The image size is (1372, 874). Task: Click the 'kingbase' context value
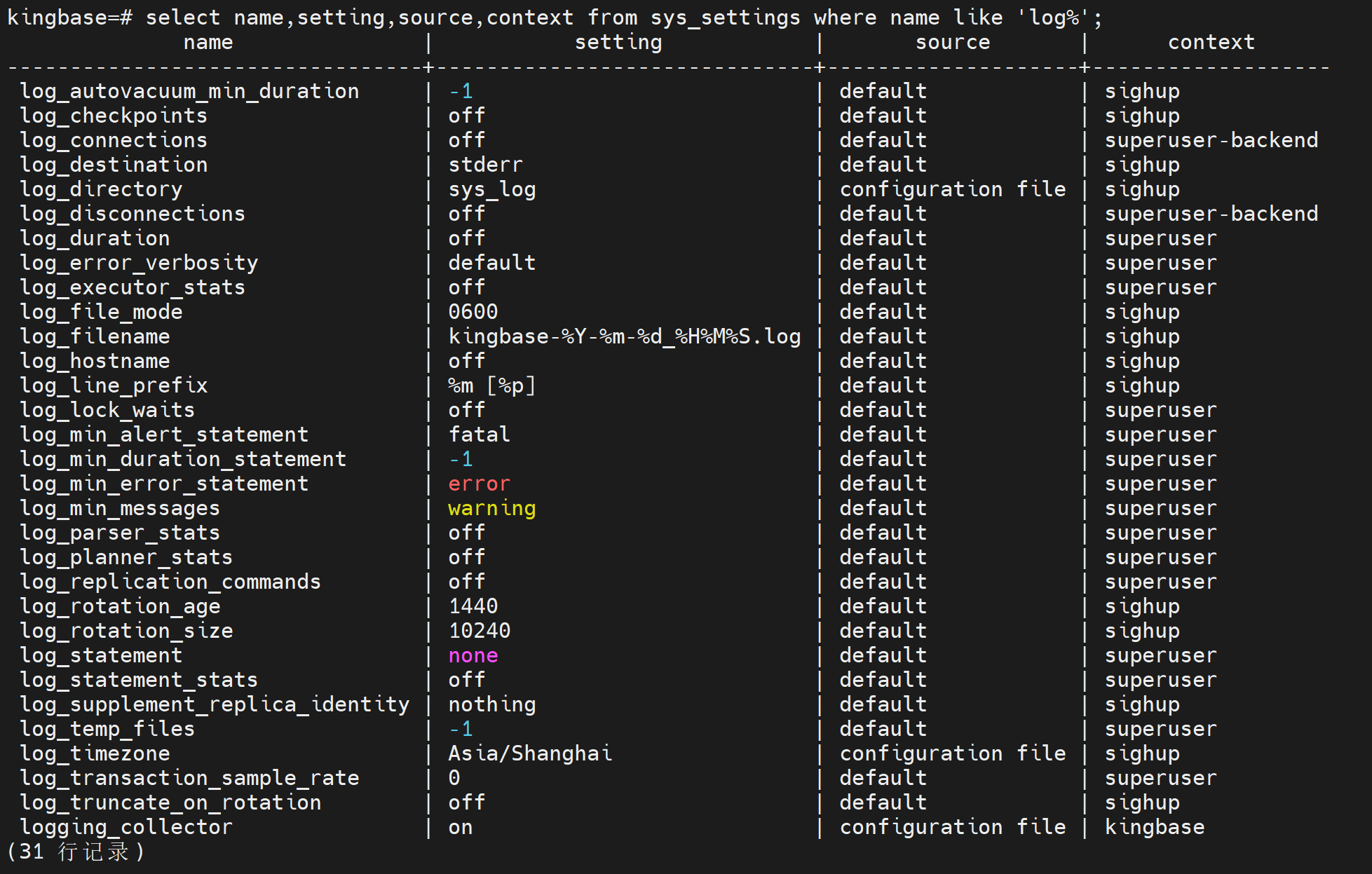tap(1154, 828)
